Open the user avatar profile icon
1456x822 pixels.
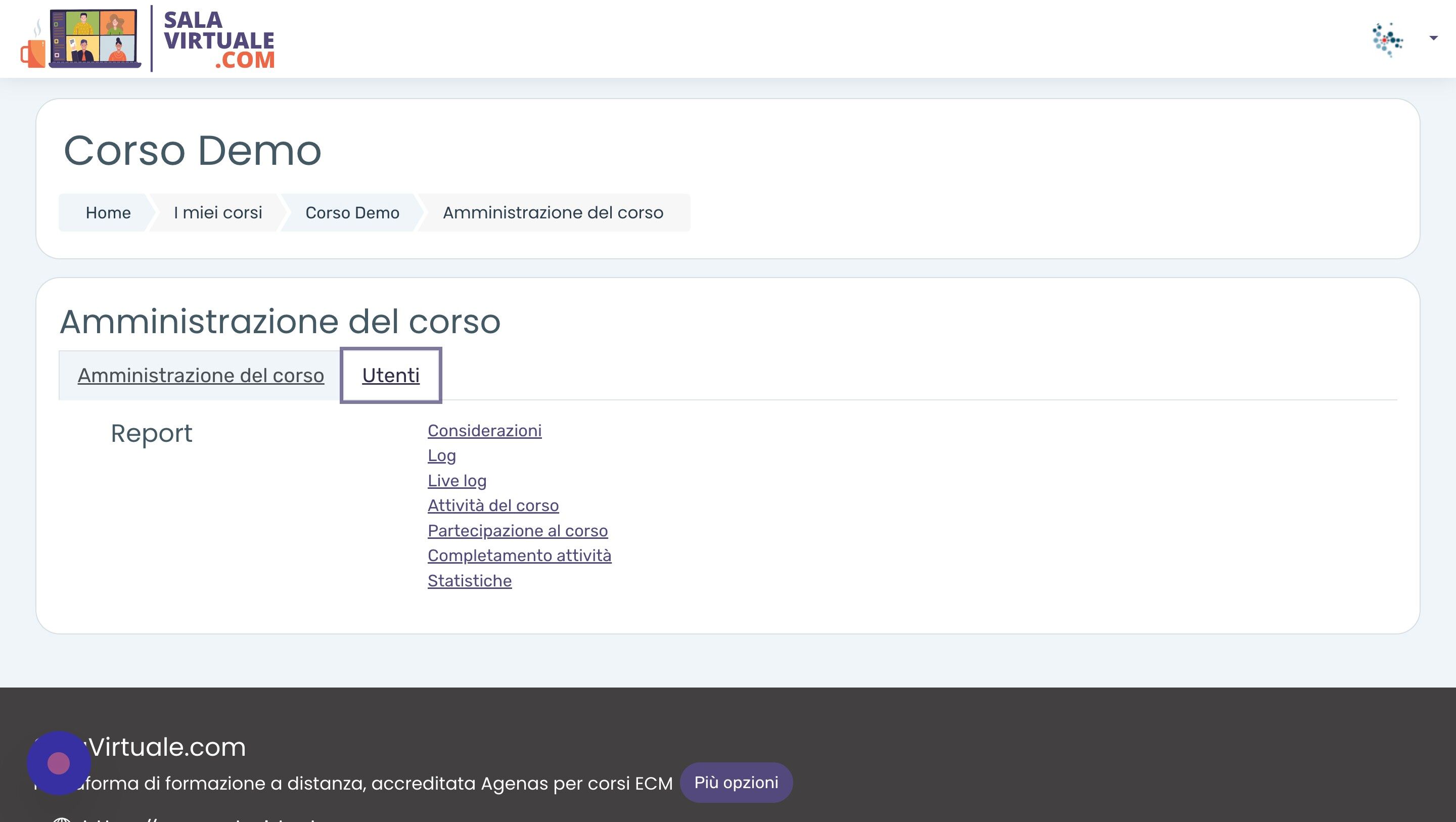click(x=1388, y=39)
